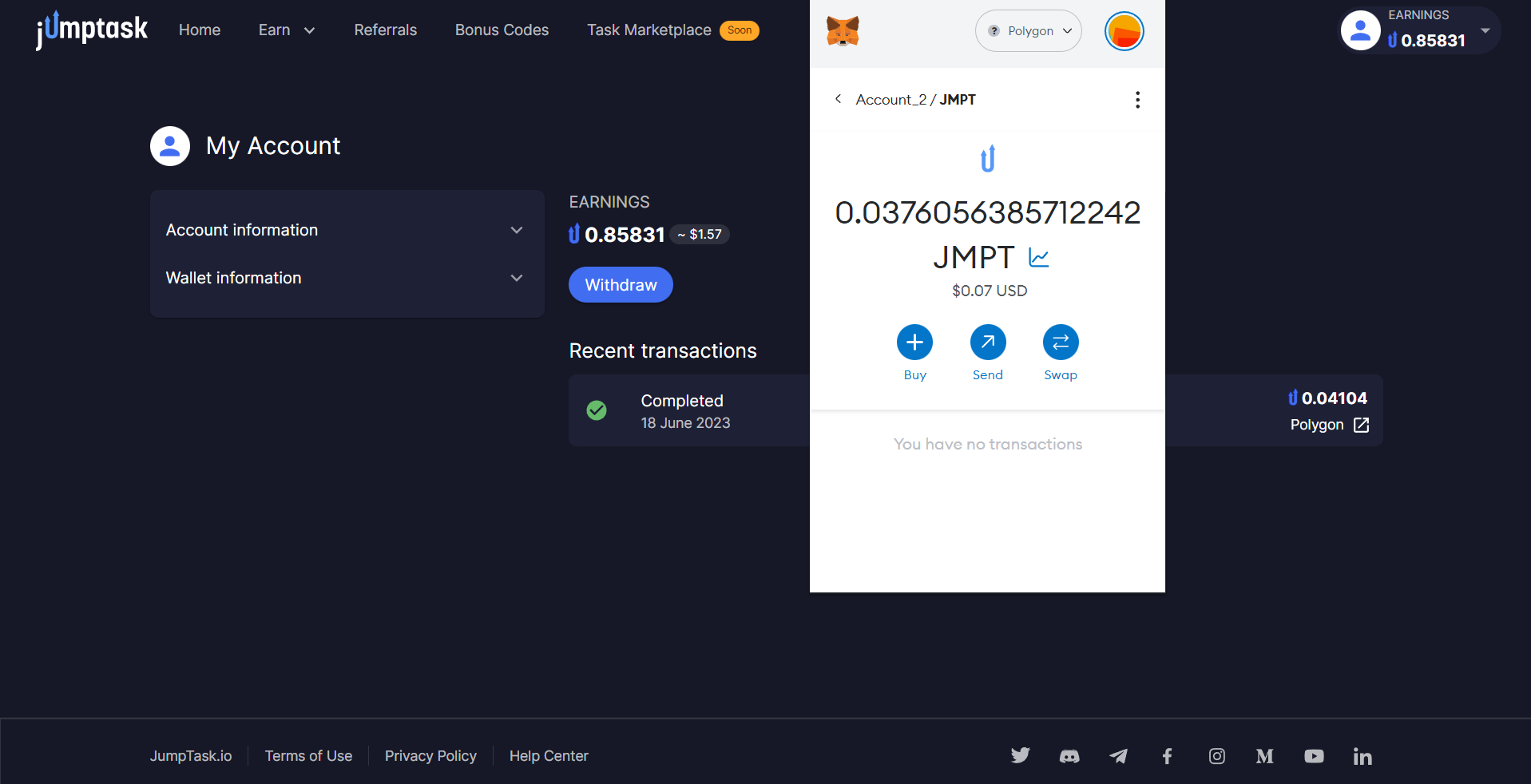Screen dimensions: 1531x784
Task: Click the Buy plus icon
Action: coord(914,343)
